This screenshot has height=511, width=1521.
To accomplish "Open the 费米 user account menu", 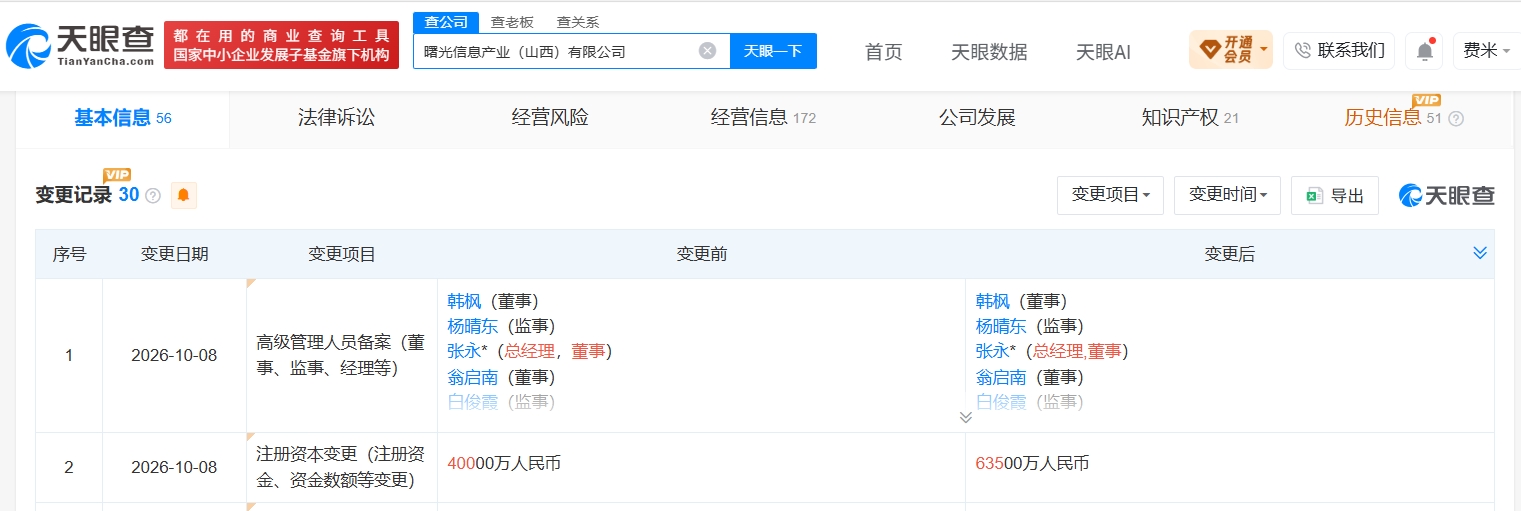I will (1487, 51).
